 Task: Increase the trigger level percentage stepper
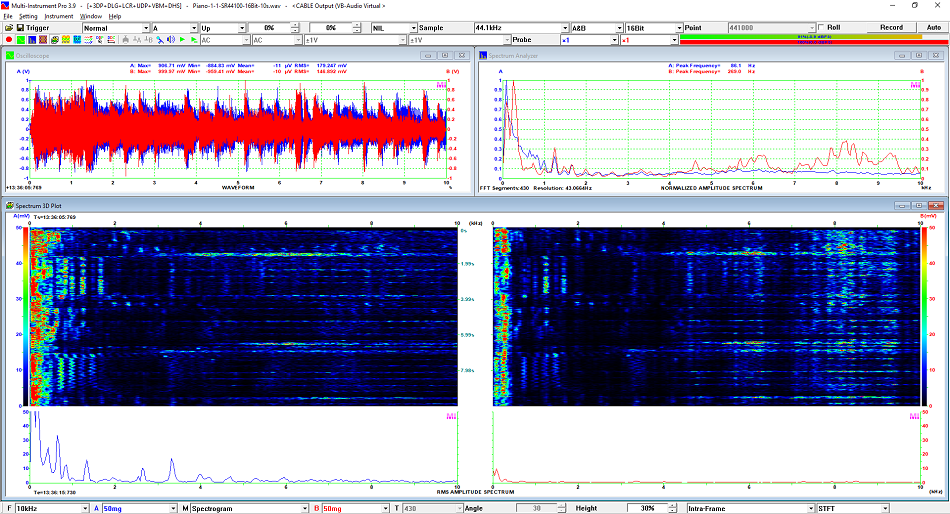[x=295, y=24]
